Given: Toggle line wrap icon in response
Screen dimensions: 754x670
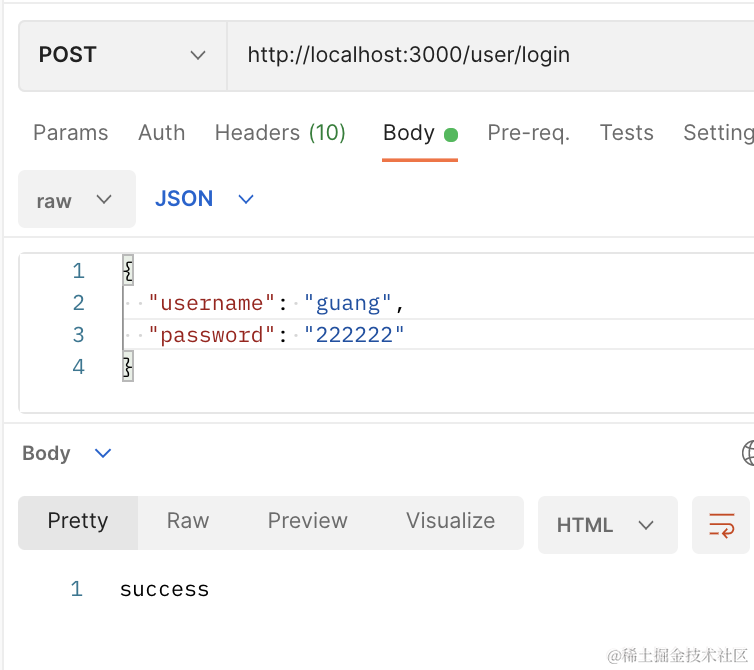Looking at the screenshot, I should 721,525.
